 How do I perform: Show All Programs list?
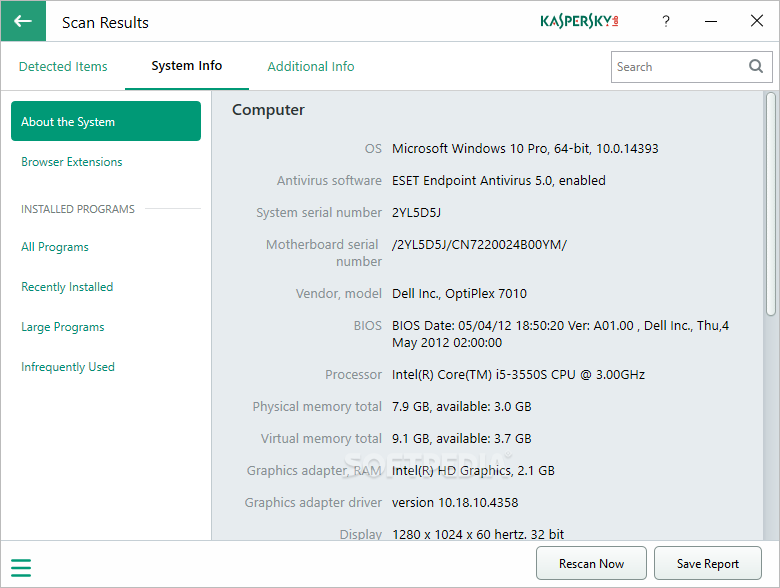pyautogui.click(x=55, y=247)
